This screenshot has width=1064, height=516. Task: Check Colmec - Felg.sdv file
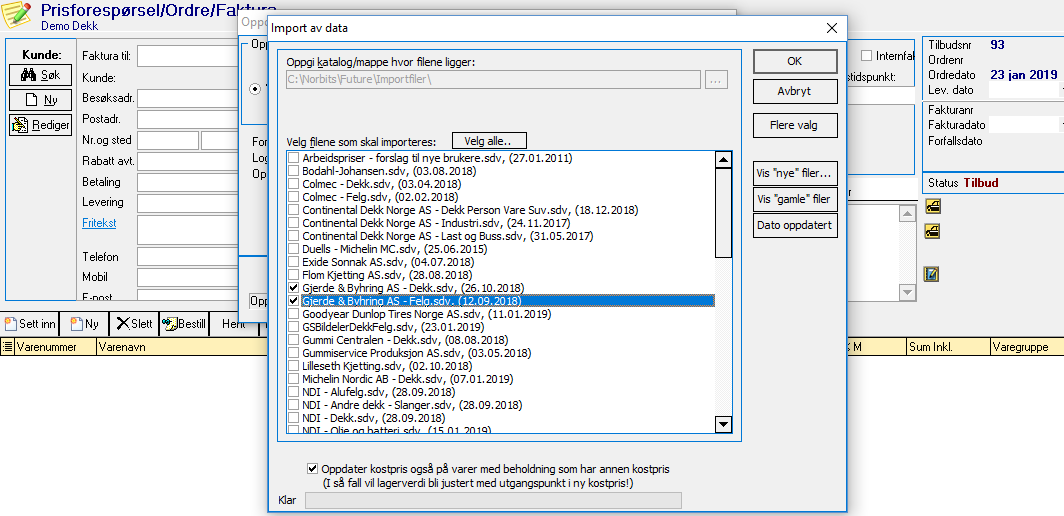point(294,197)
